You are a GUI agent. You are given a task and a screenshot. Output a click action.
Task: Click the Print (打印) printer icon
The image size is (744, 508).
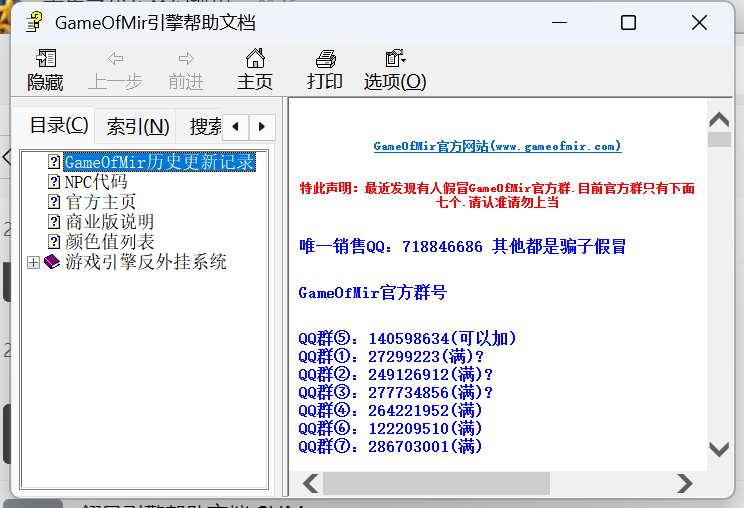326,59
